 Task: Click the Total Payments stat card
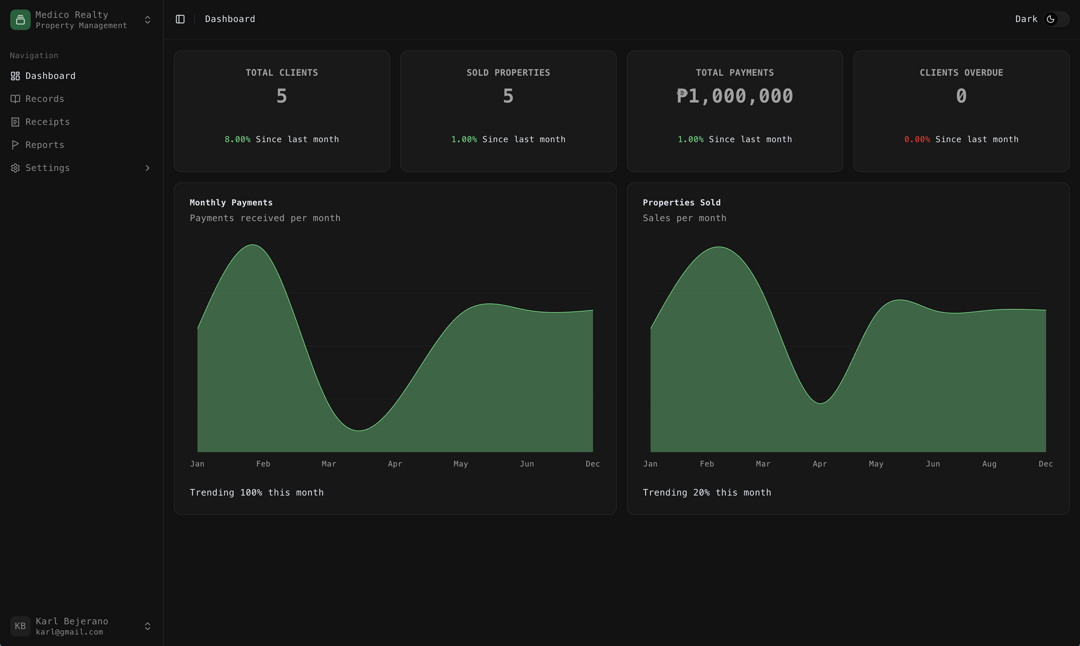735,111
